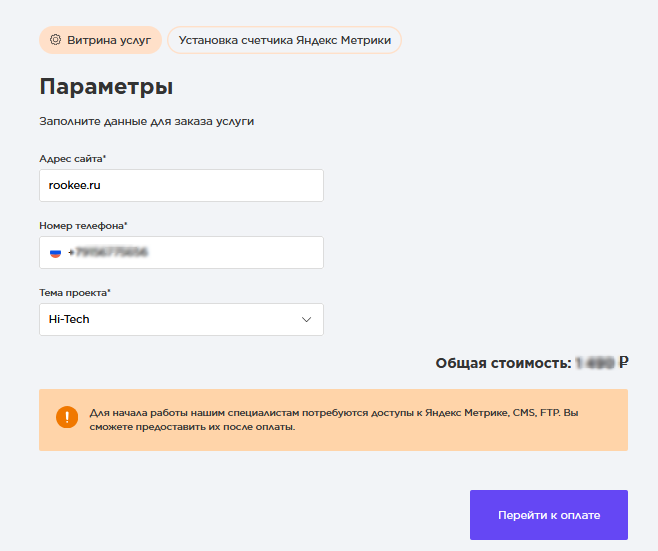Click the Тема проекта field label
The height and width of the screenshot is (551, 658).
(75, 292)
